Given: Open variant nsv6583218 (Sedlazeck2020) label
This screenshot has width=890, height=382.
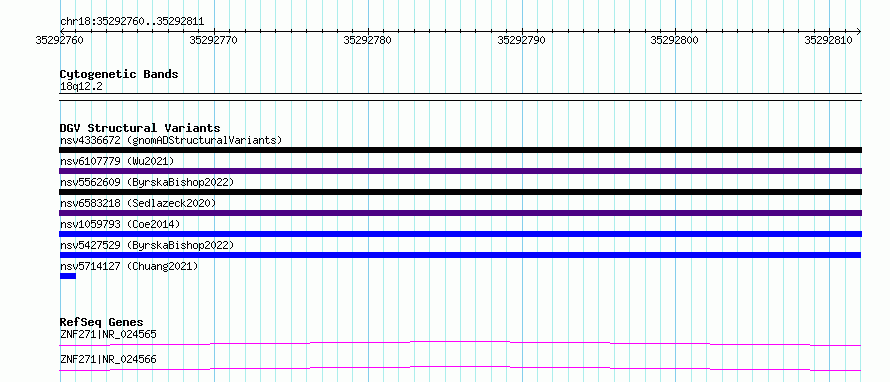Looking at the screenshot, I should point(138,203).
